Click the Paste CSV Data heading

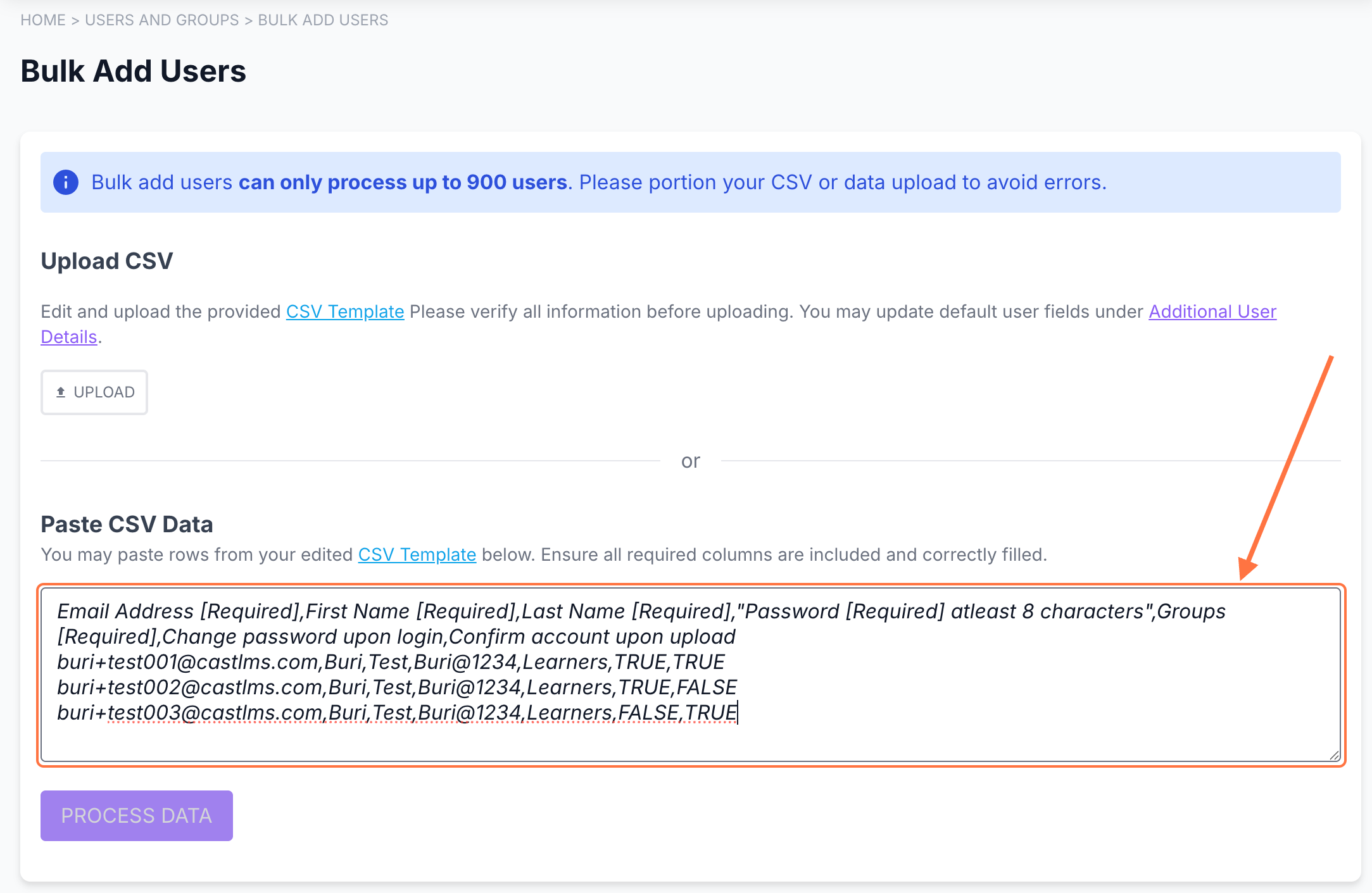point(127,525)
